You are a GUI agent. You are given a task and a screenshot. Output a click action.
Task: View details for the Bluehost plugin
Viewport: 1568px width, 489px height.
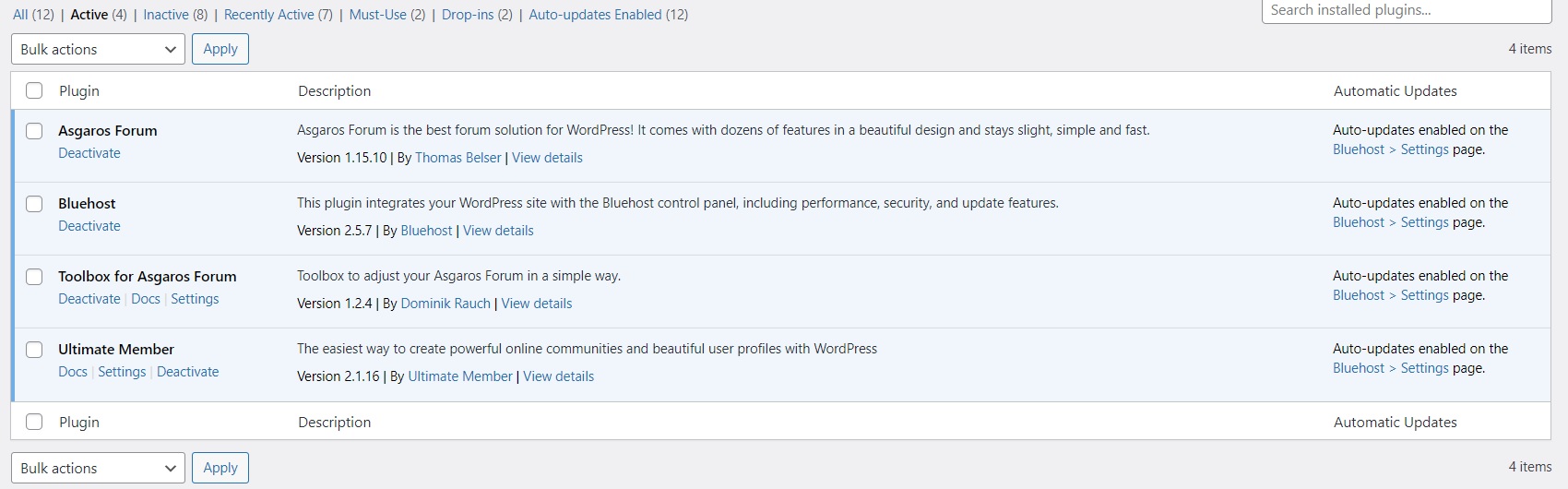(498, 231)
